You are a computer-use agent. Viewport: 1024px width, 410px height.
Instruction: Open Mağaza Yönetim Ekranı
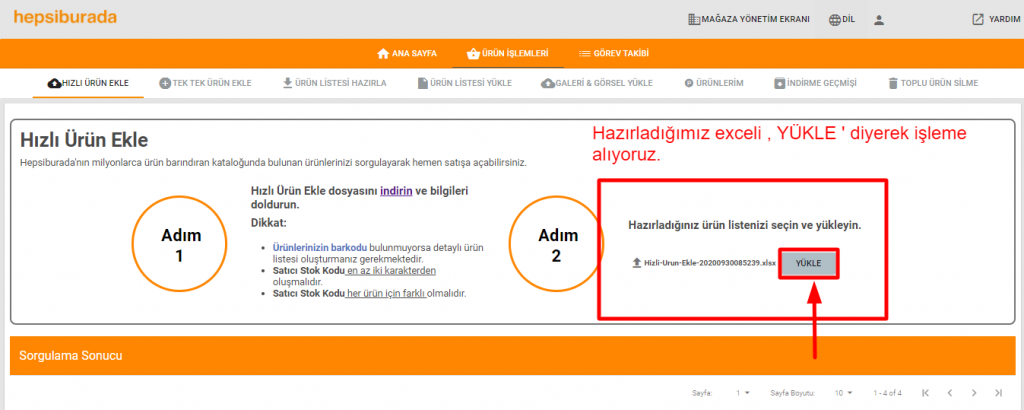click(x=748, y=19)
